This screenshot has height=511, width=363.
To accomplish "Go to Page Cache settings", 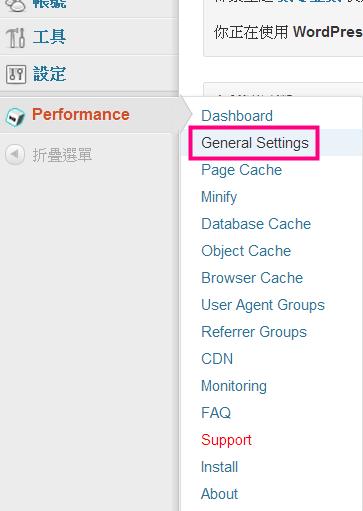I will tap(242, 170).
